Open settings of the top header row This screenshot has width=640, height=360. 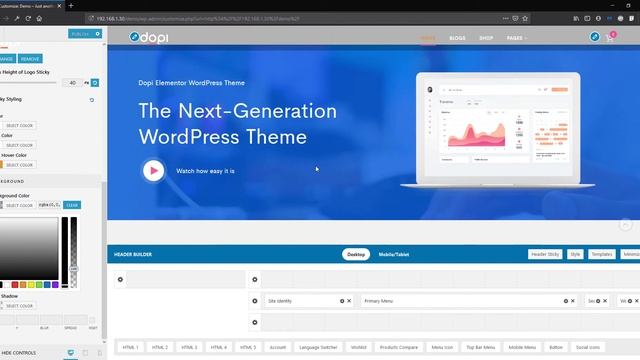(x=255, y=280)
